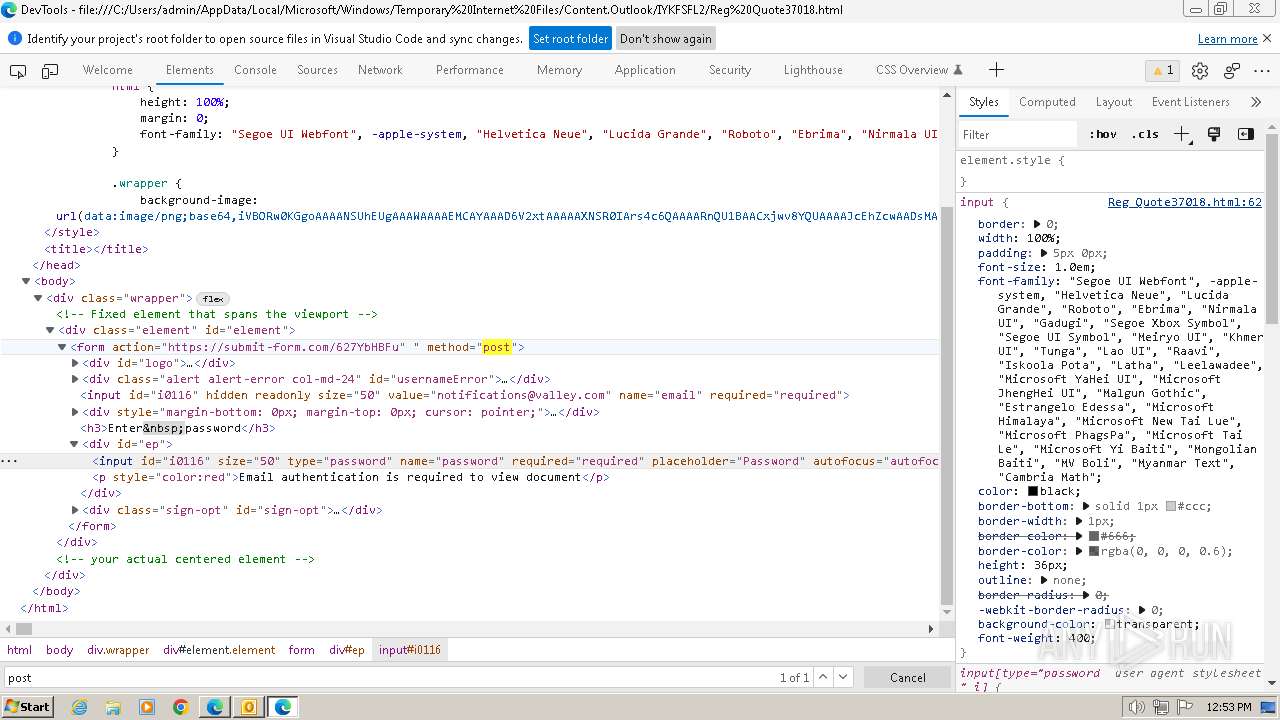Go to previous search result
This screenshot has width=1280, height=720.
[x=823, y=677]
